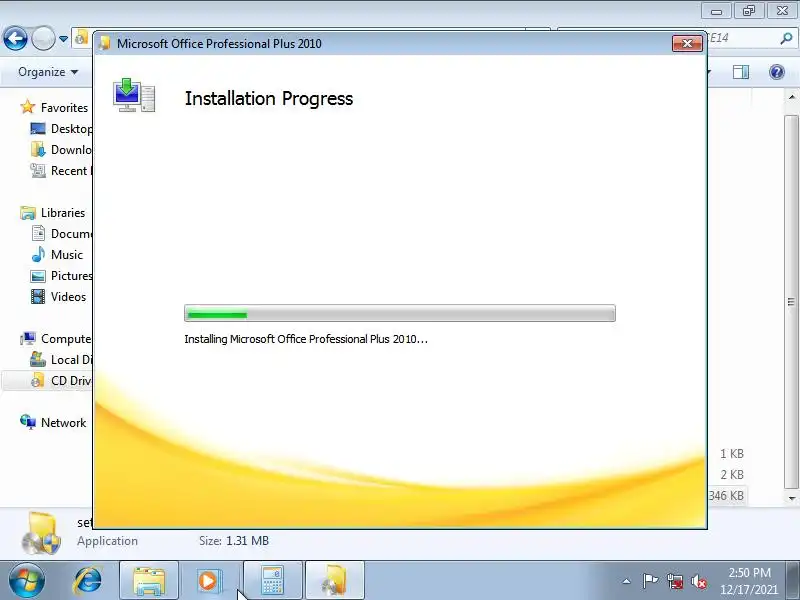
Task: Click the installation progress bar
Action: (399, 313)
